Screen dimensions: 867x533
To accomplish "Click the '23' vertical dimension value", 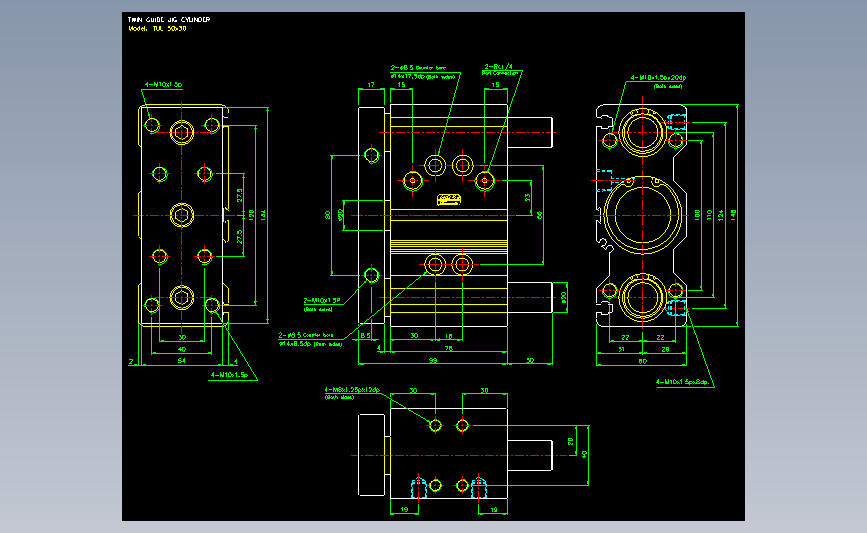I will 527,197.
